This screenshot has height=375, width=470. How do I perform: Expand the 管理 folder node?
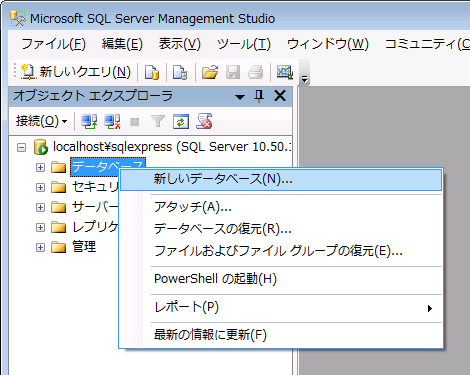pyautogui.click(x=40, y=247)
